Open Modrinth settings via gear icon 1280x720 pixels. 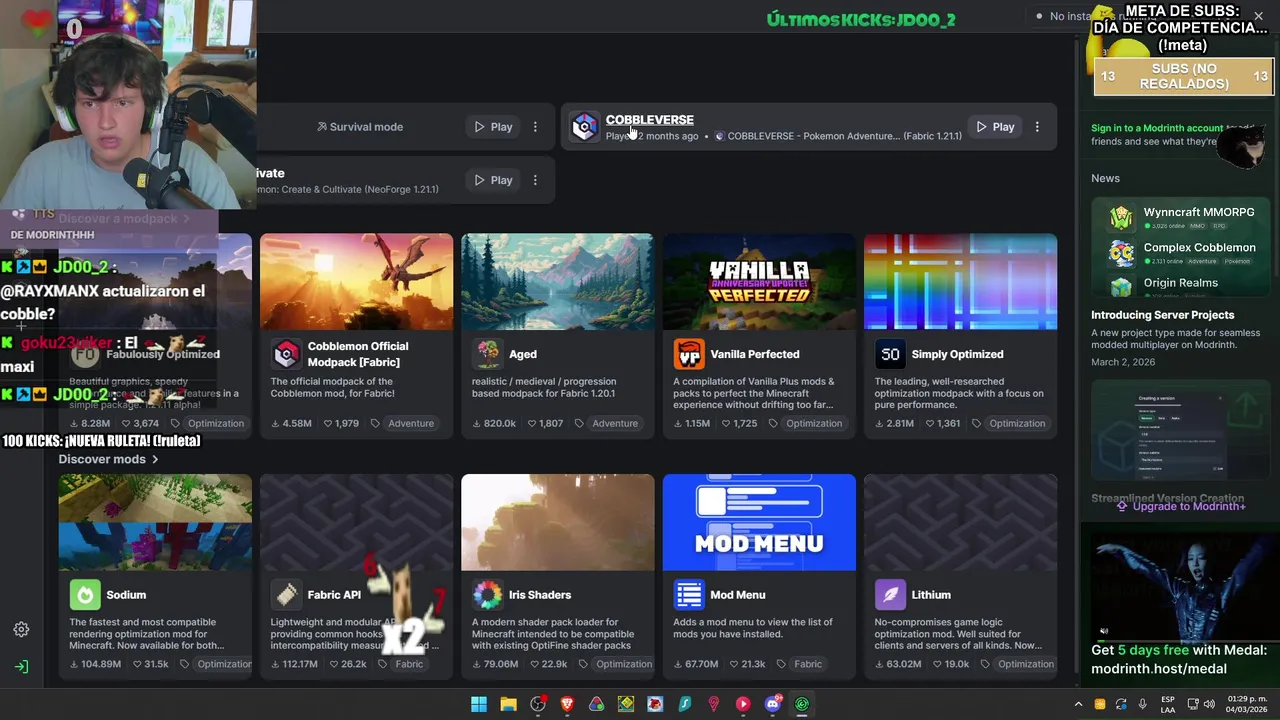21,629
